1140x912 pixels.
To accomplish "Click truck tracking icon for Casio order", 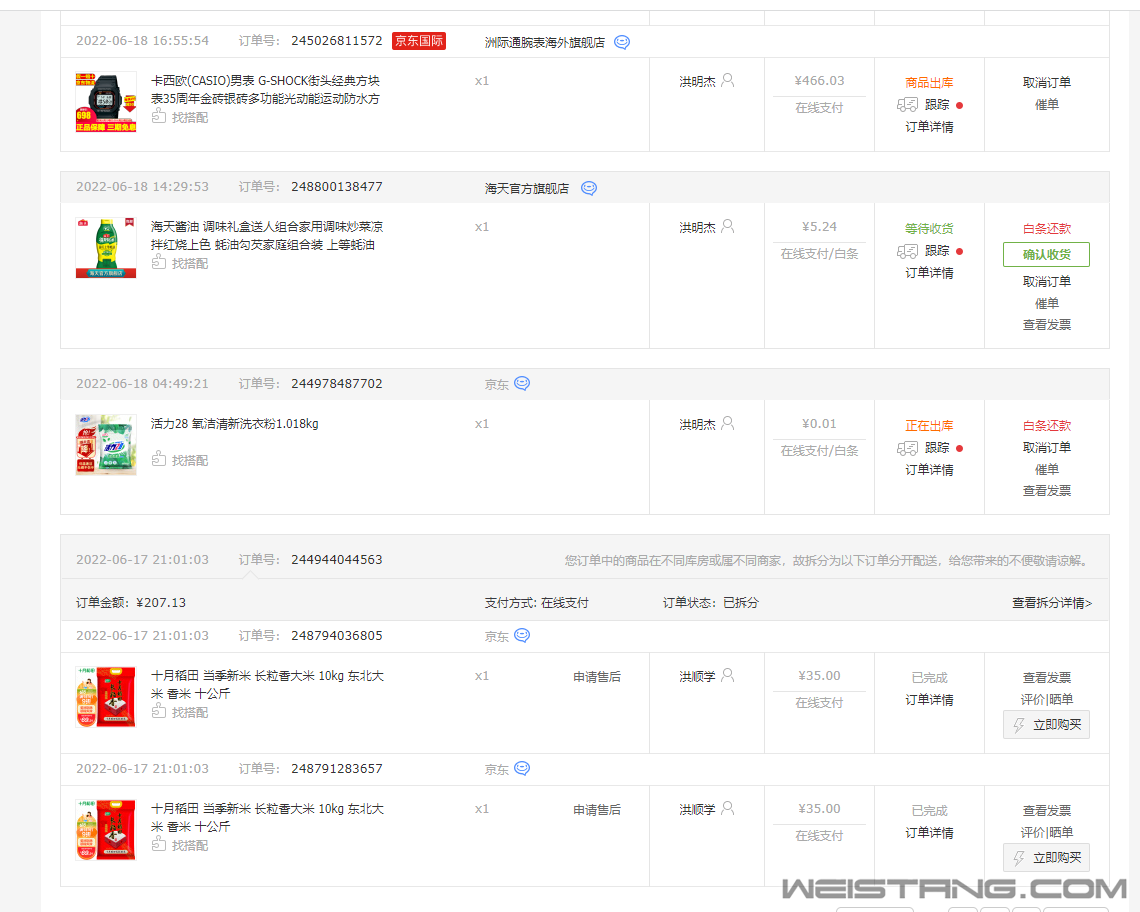I will tap(907, 105).
